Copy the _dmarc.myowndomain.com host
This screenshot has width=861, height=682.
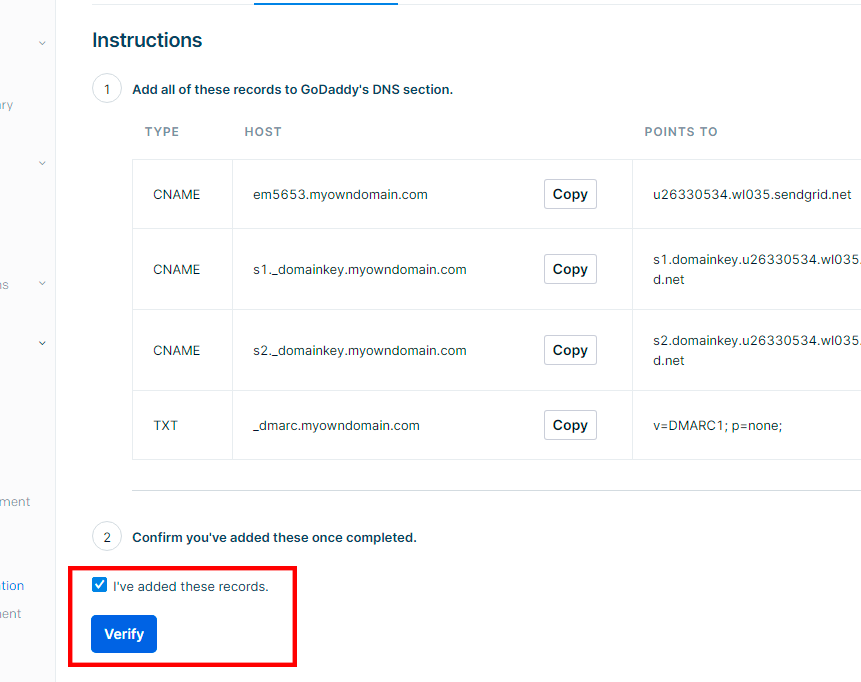coord(570,425)
